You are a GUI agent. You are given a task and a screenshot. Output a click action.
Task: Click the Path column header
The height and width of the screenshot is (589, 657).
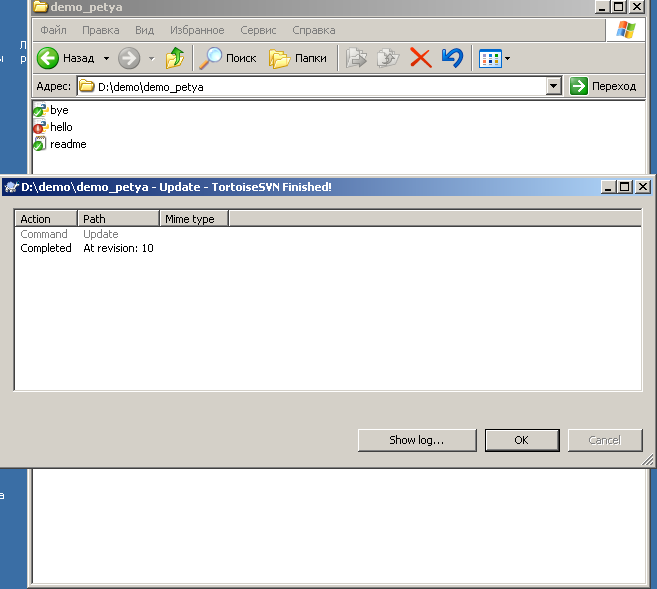coord(119,219)
